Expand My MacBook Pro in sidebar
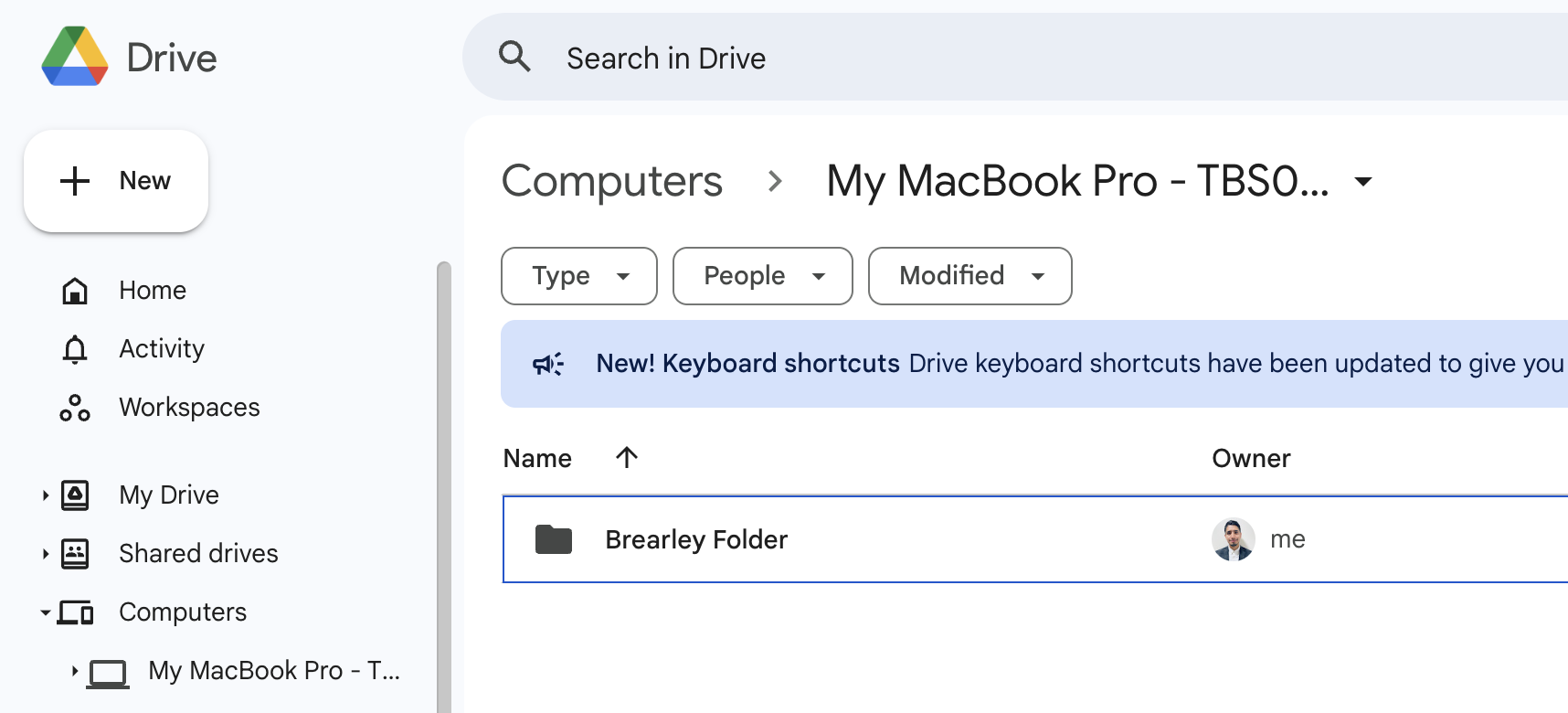Viewport: 1568px width, 713px height. pyautogui.click(x=74, y=671)
